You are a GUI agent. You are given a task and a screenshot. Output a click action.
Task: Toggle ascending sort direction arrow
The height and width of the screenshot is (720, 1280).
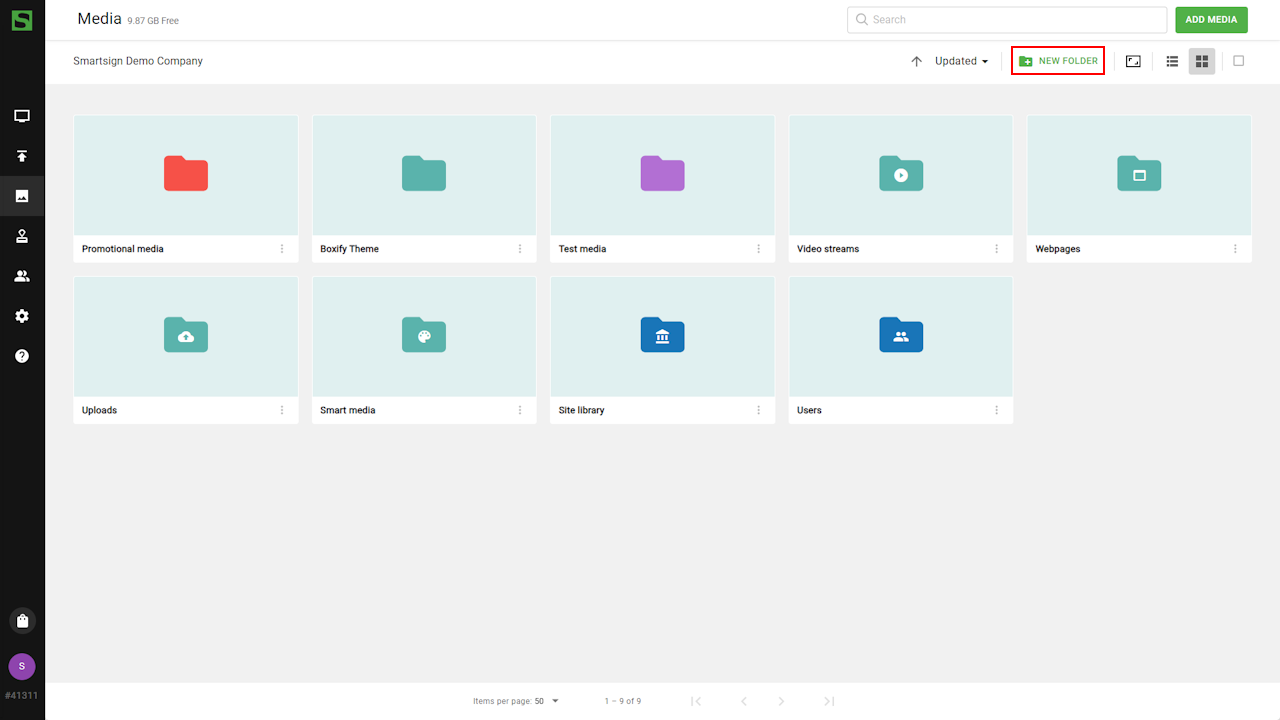click(x=916, y=61)
